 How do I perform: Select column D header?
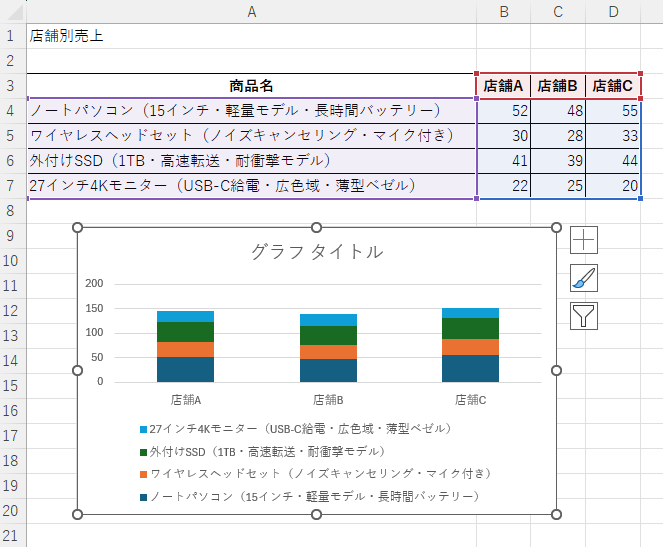coord(613,11)
